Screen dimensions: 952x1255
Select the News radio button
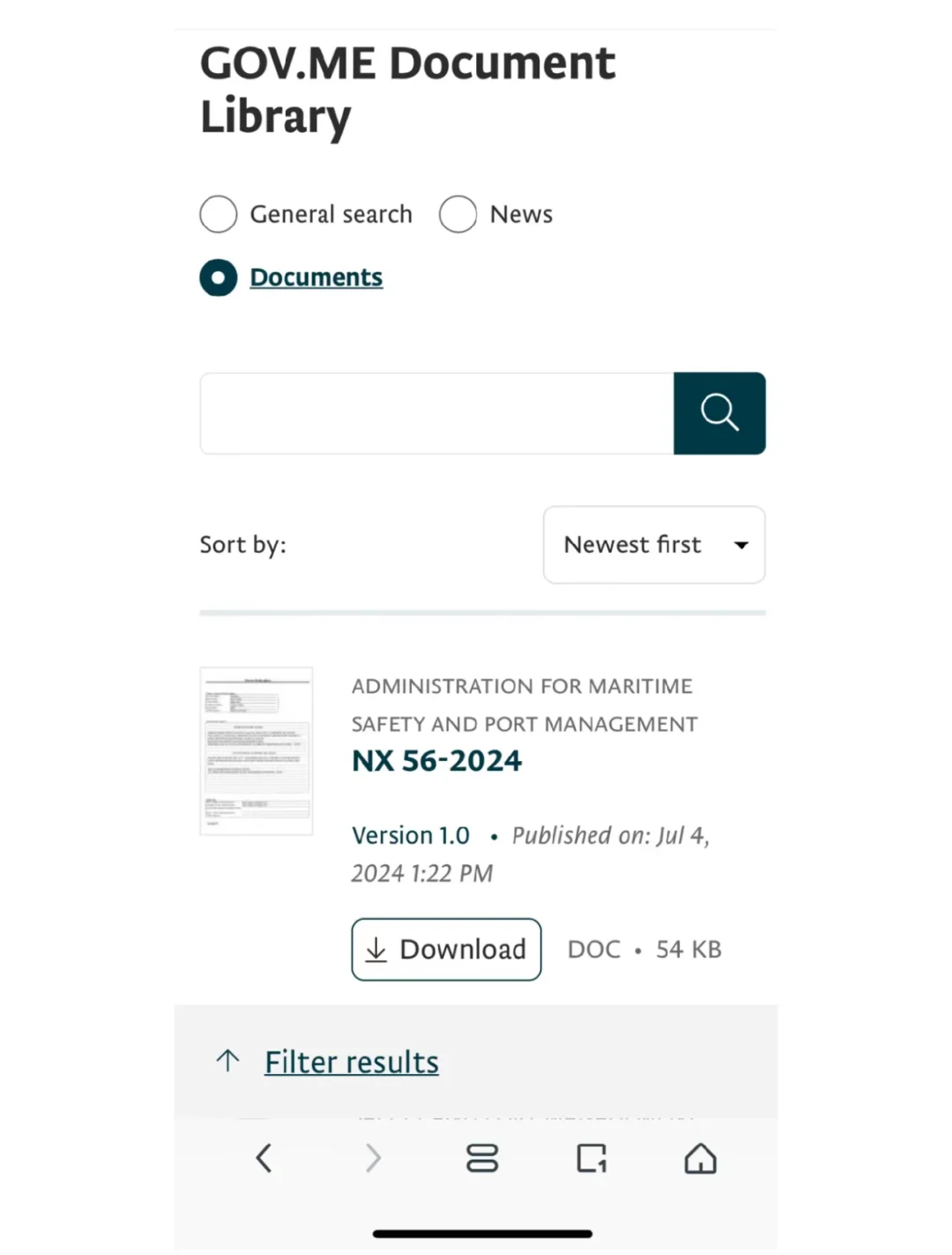click(x=458, y=214)
